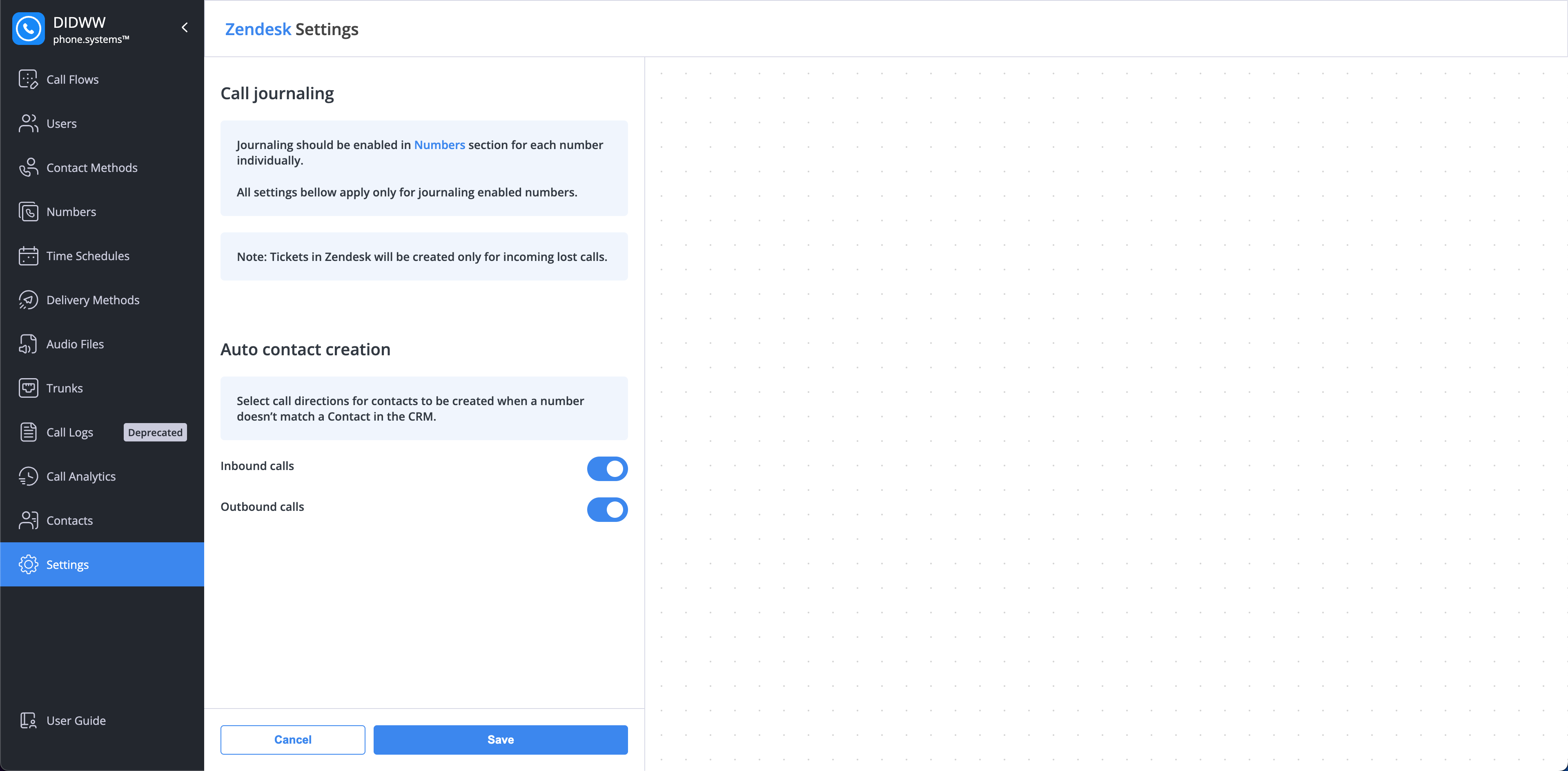Viewport: 1568px width, 771px height.
Task: Click the 'Select call directions' description text
Action: click(x=410, y=408)
